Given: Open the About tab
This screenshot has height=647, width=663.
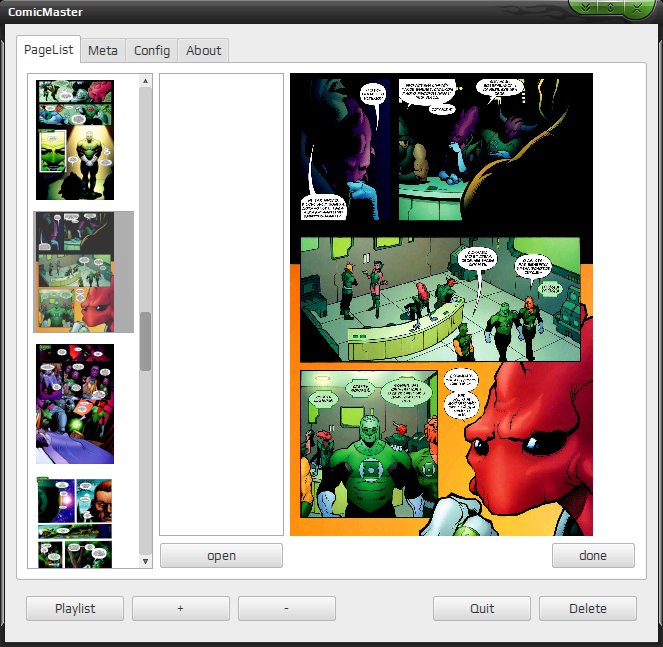Looking at the screenshot, I should [203, 51].
